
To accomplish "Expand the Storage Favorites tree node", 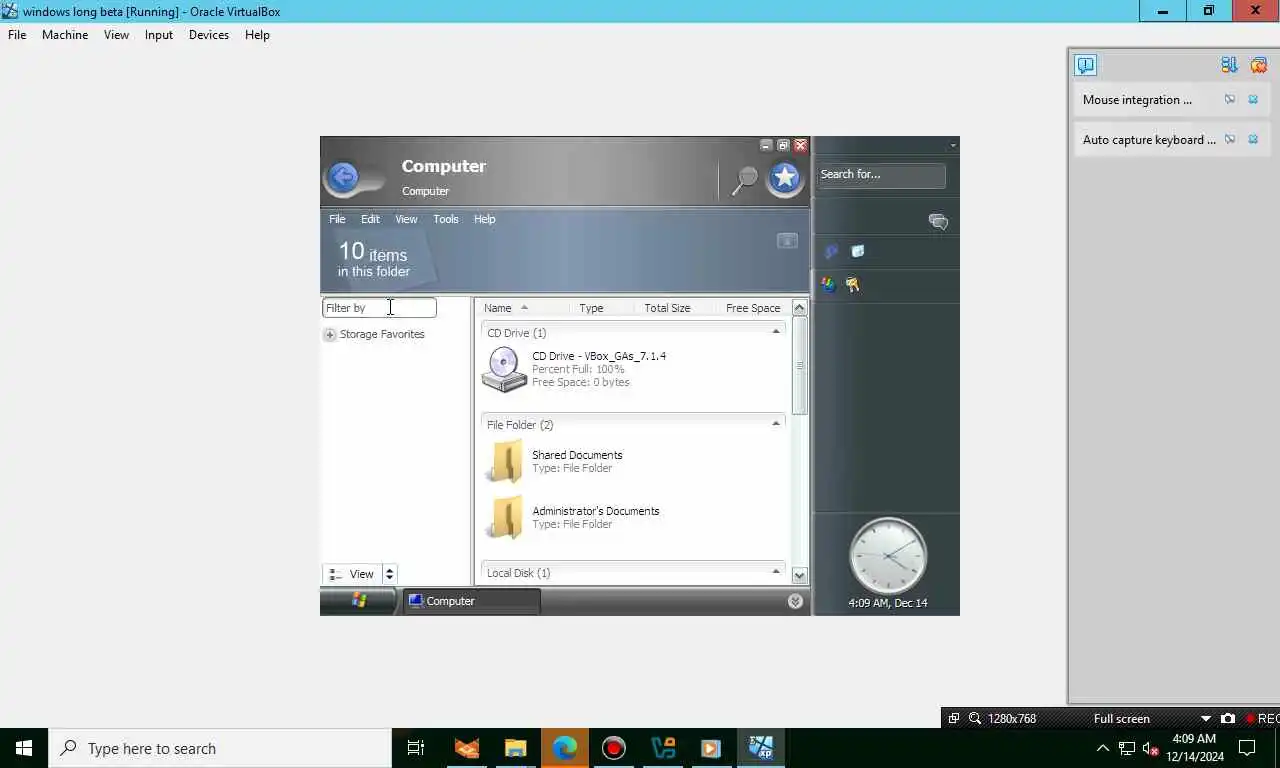I will click(x=330, y=335).
